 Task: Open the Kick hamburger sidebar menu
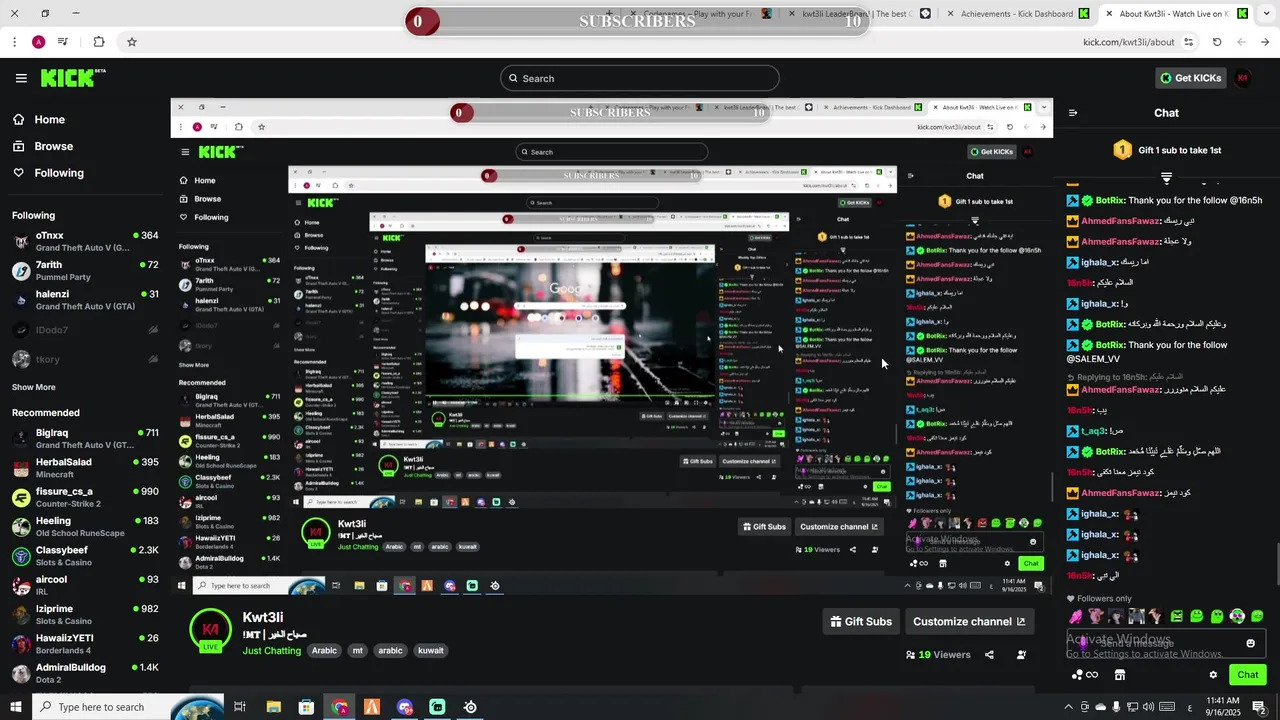(x=21, y=78)
